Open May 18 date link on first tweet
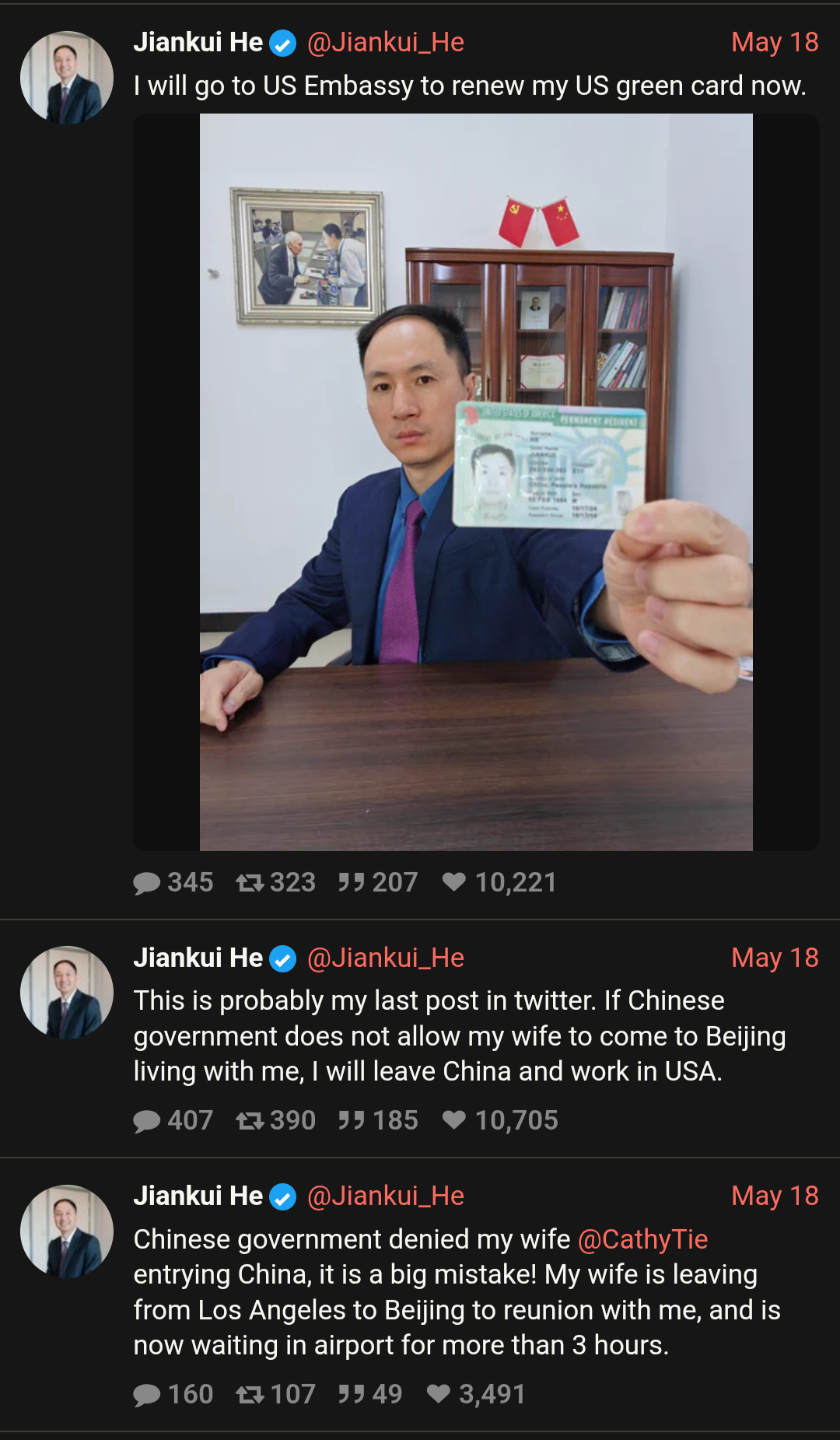 (775, 42)
